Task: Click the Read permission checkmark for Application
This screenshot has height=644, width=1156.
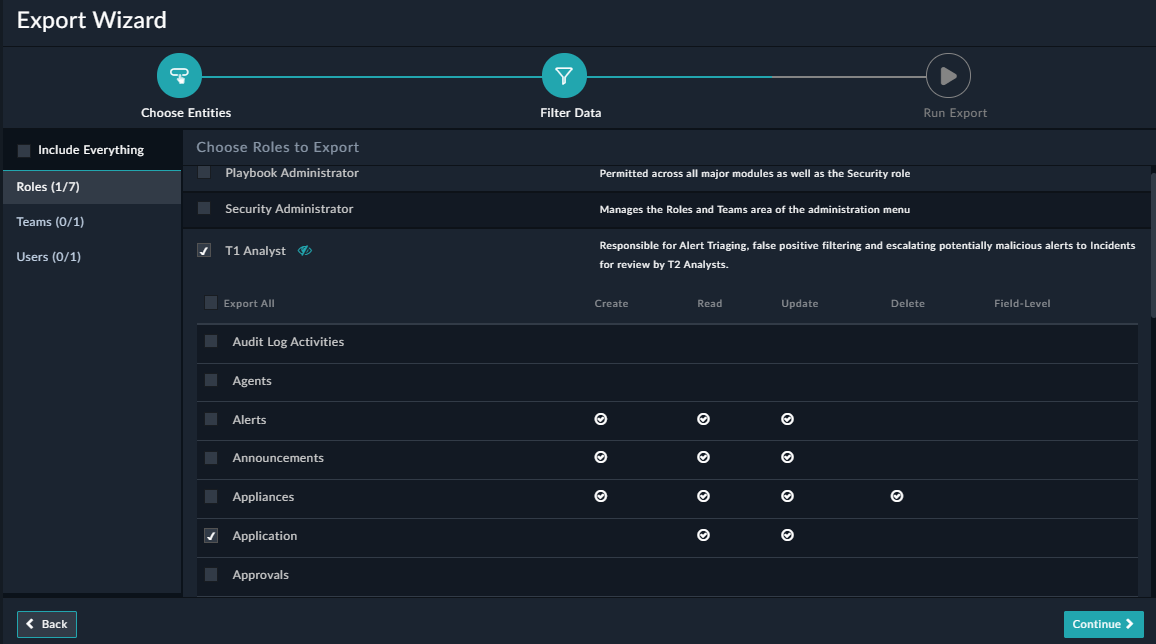Action: coord(703,535)
